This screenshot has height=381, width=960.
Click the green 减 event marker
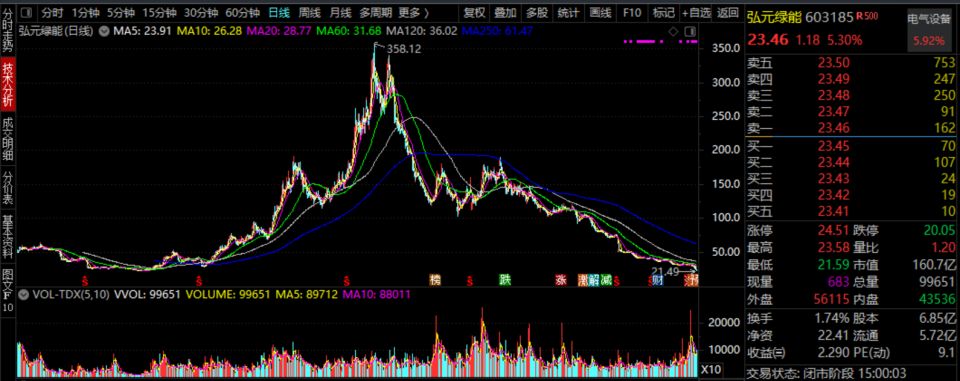[x=606, y=280]
